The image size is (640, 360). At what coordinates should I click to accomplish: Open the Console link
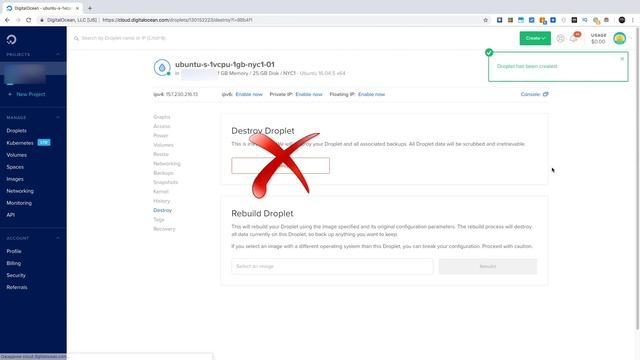point(534,94)
